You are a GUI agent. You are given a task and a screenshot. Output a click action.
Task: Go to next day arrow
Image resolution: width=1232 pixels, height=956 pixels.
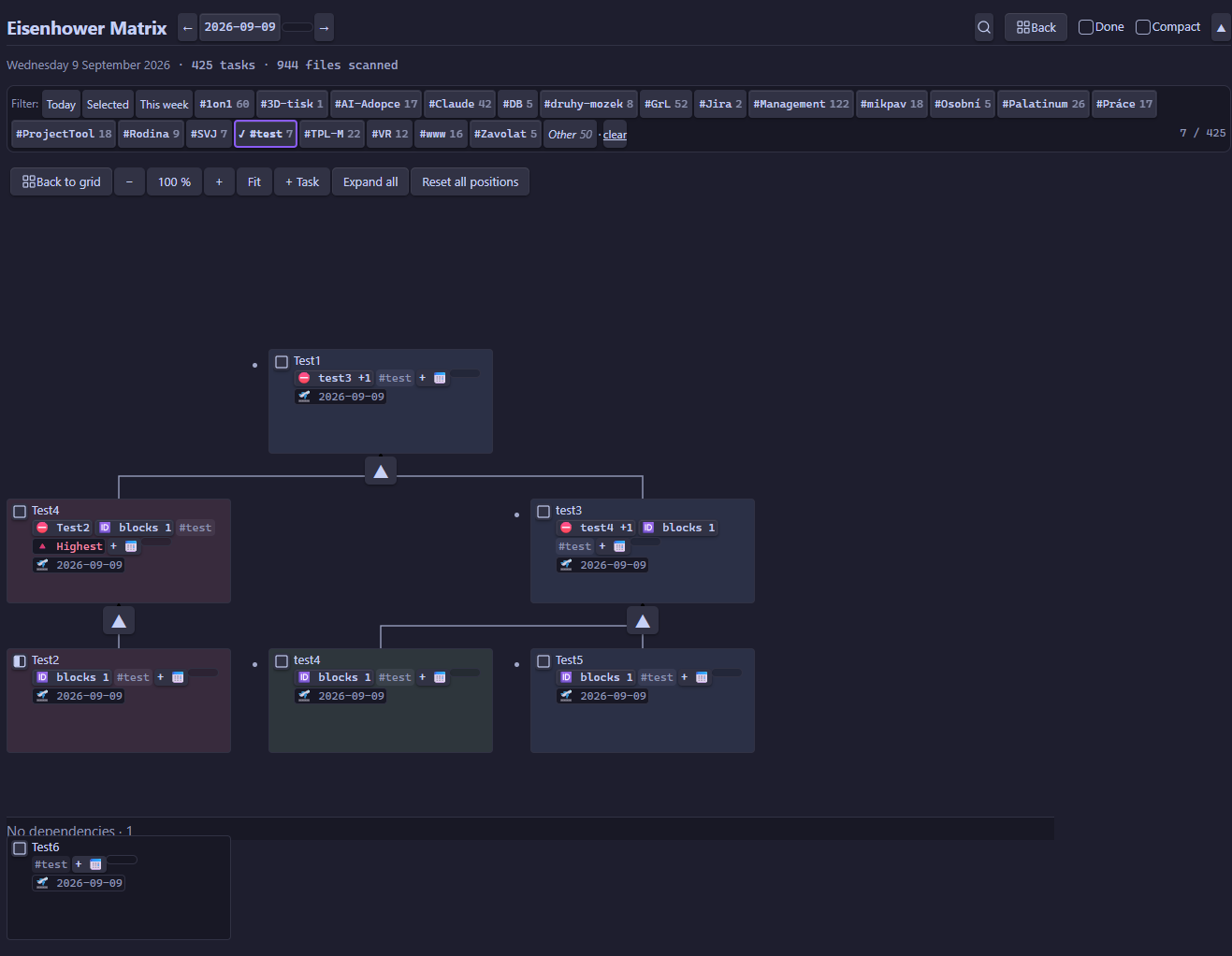[x=324, y=27]
